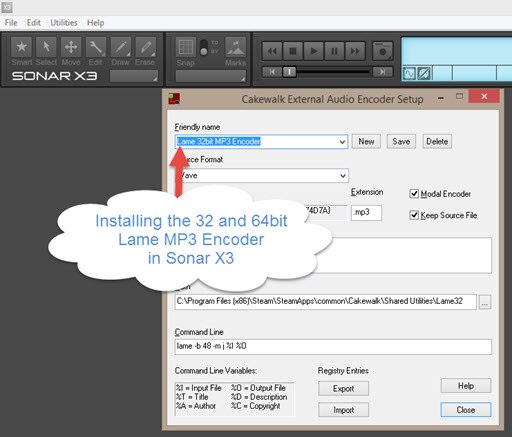
Task: Expand the Source Format dropdown
Action: 343,176
